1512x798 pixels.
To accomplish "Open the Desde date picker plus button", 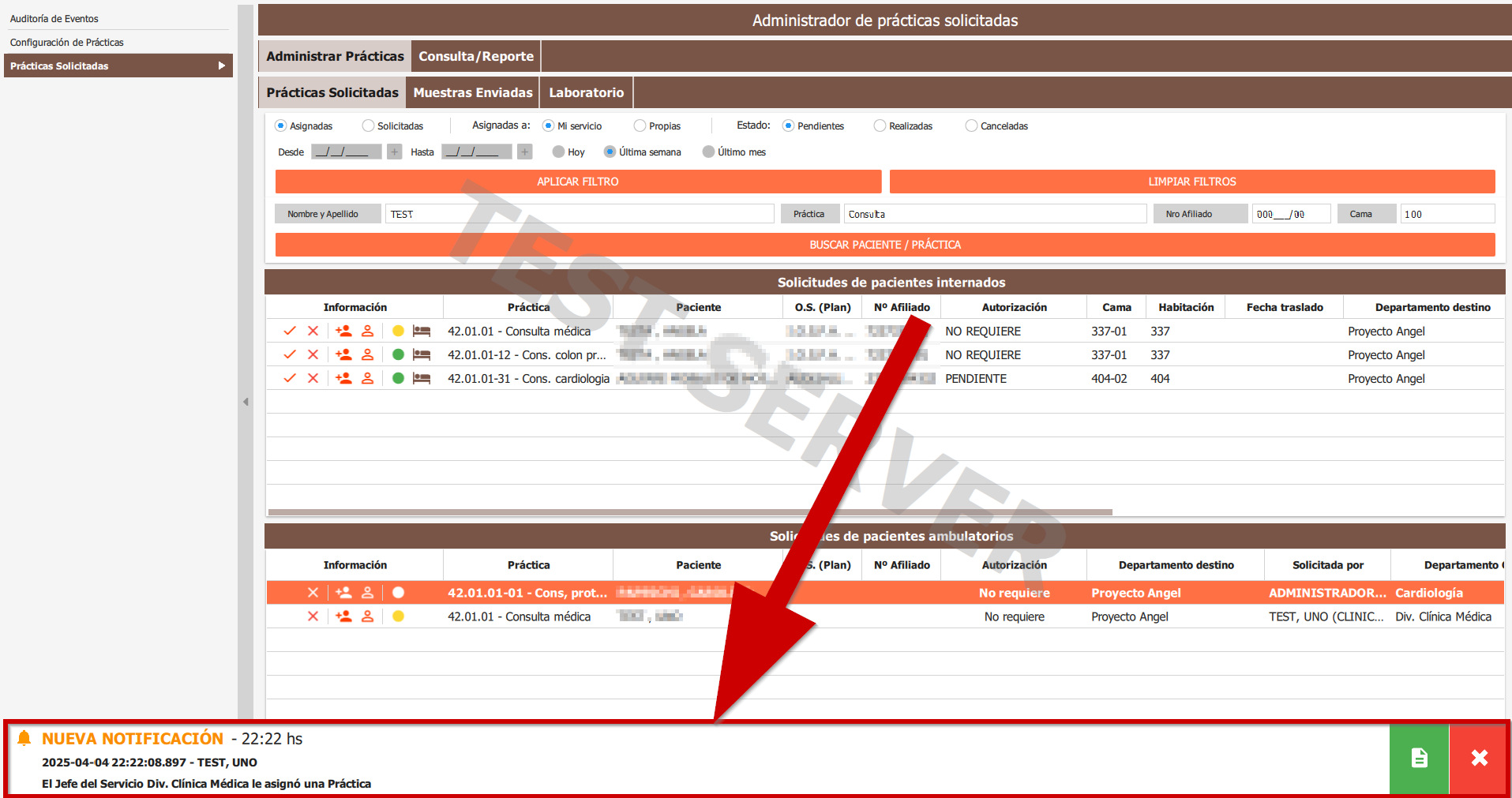I will [395, 152].
